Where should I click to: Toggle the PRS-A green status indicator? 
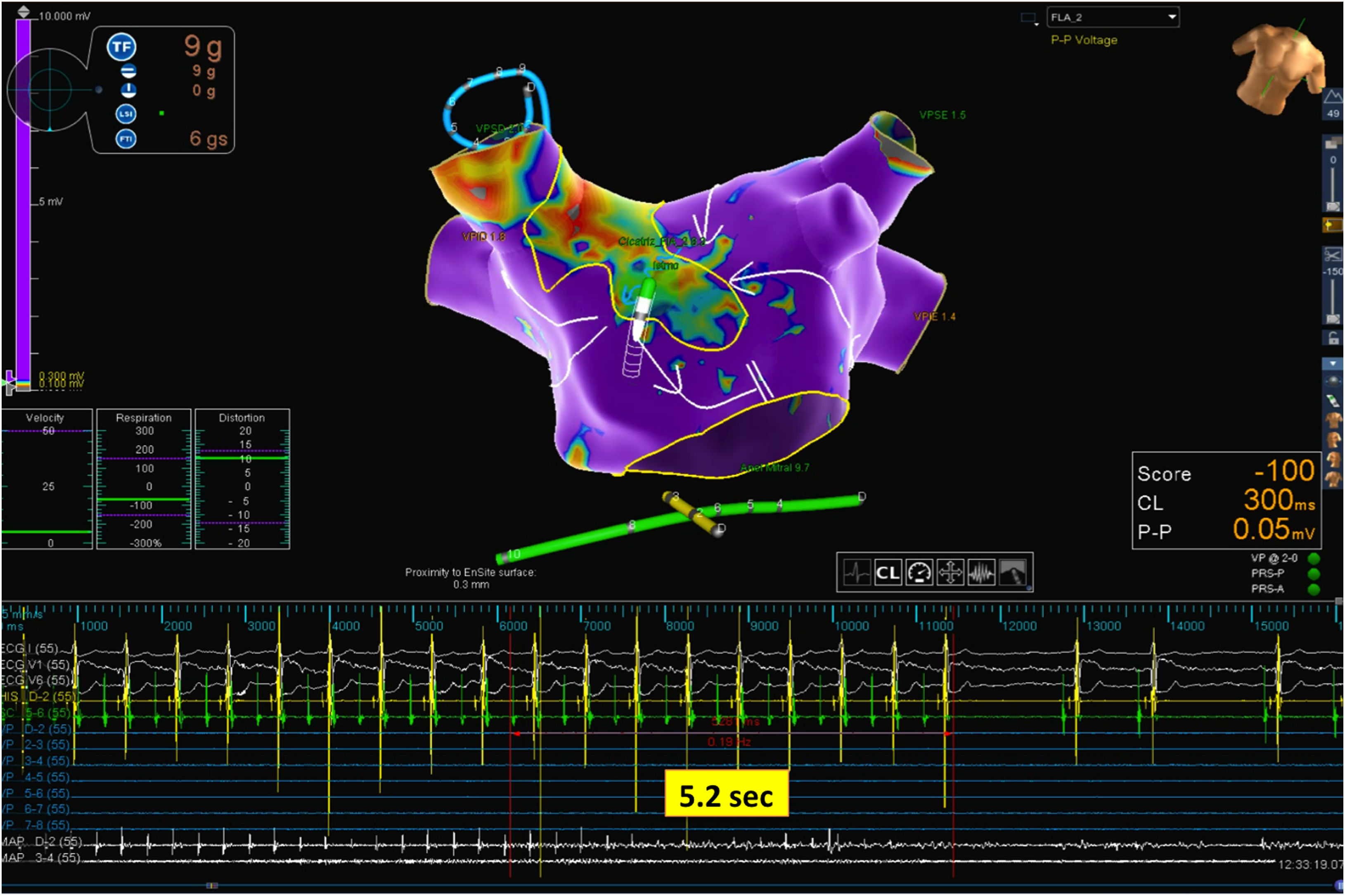(1314, 589)
